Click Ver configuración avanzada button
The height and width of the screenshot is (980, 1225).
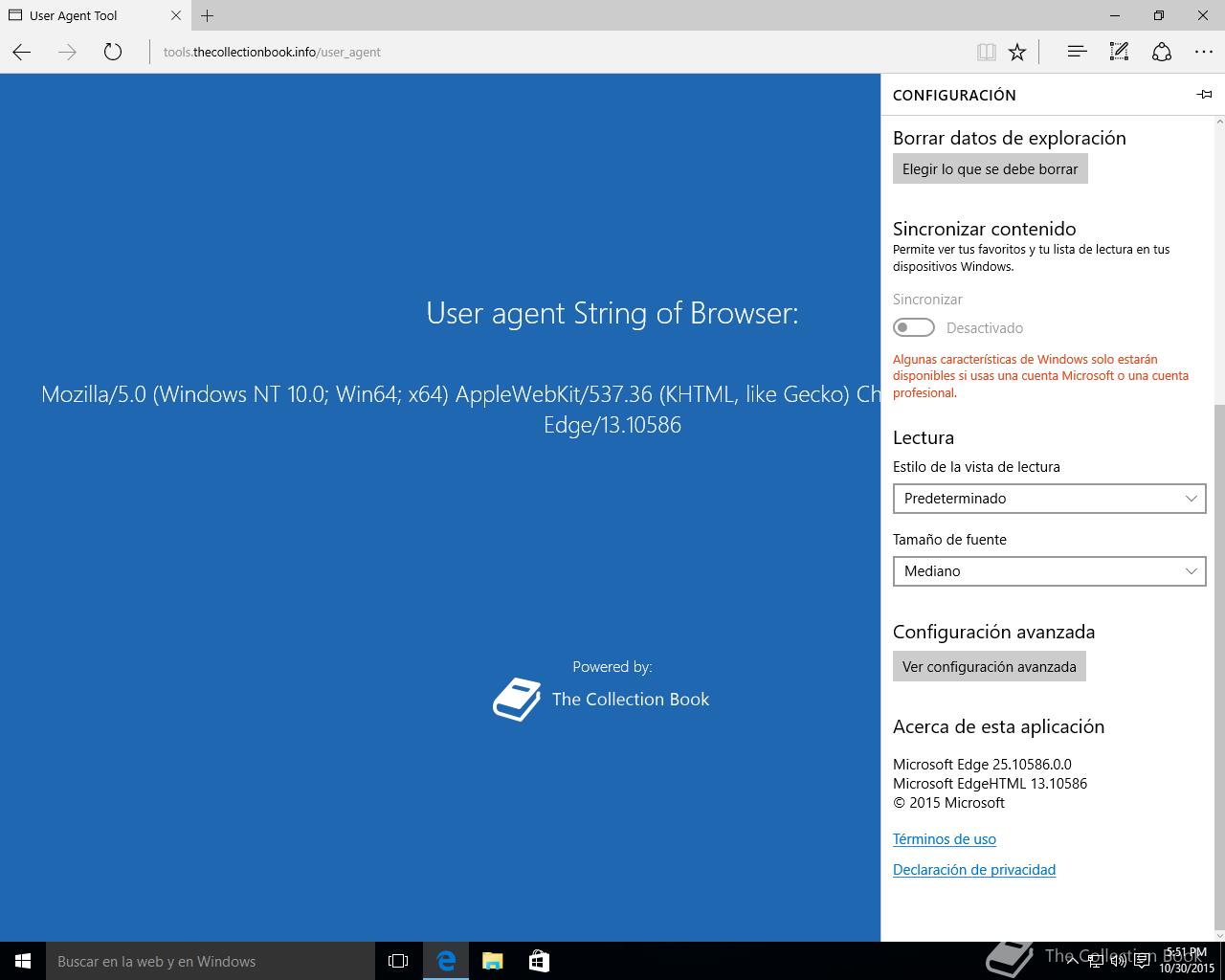989,666
